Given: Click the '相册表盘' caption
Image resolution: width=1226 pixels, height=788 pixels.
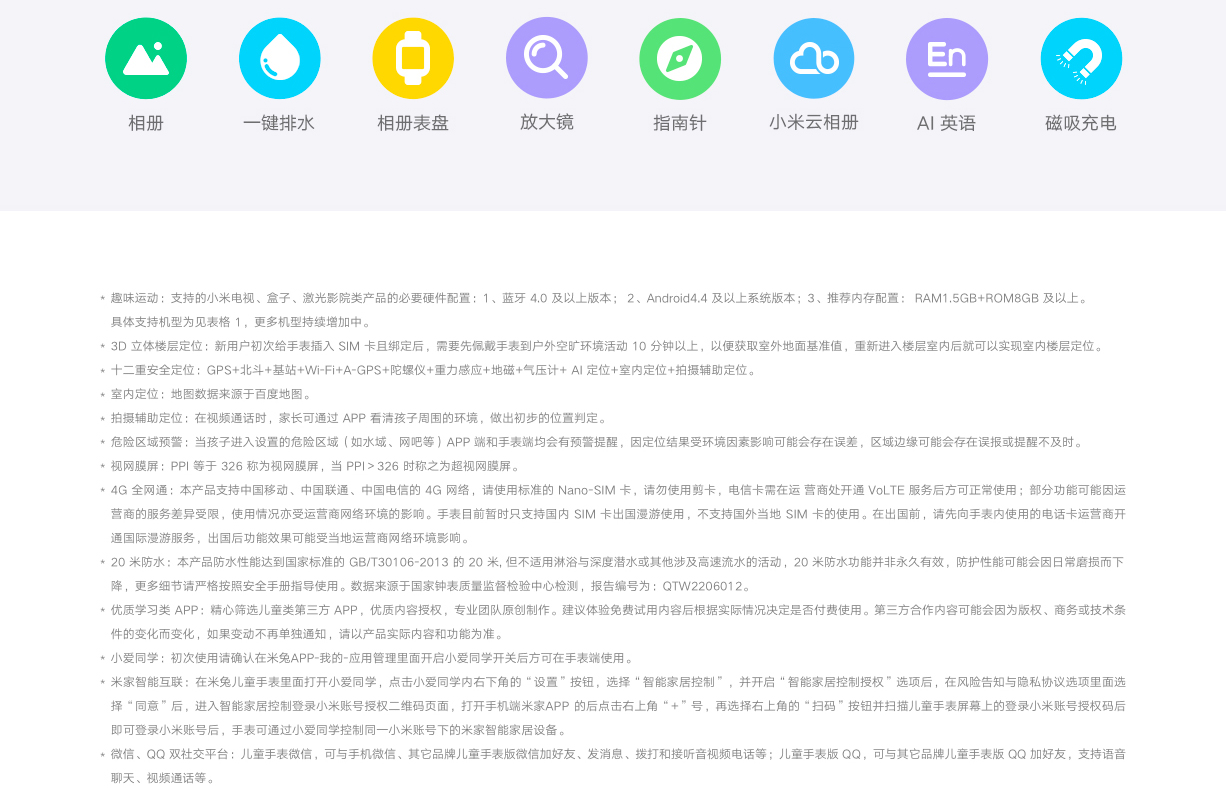Looking at the screenshot, I should (x=413, y=124).
